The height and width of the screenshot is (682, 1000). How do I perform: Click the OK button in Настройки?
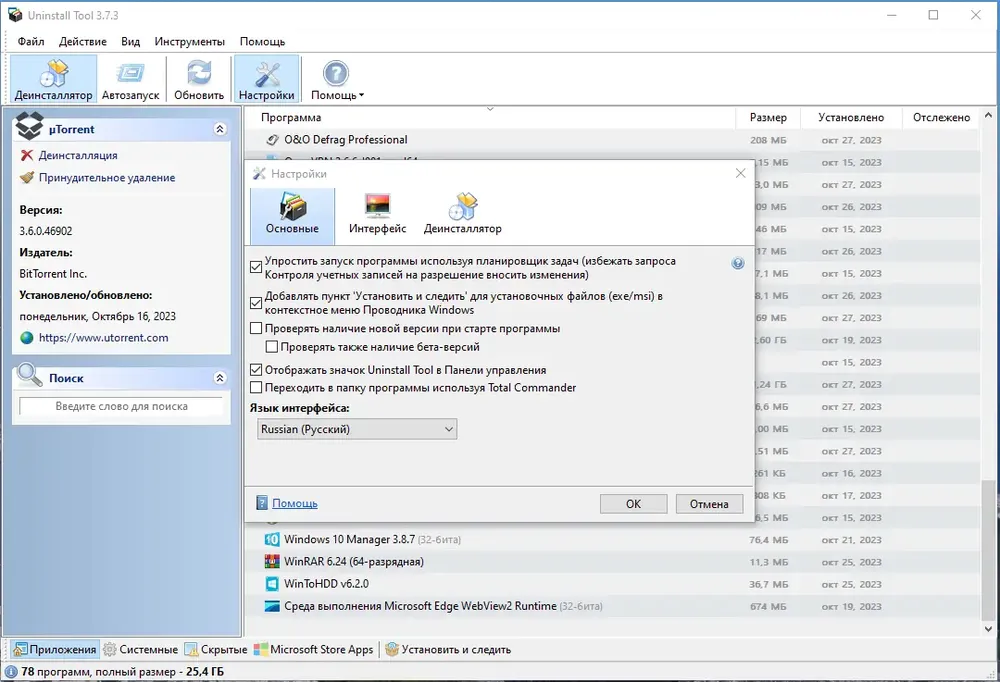tap(633, 504)
